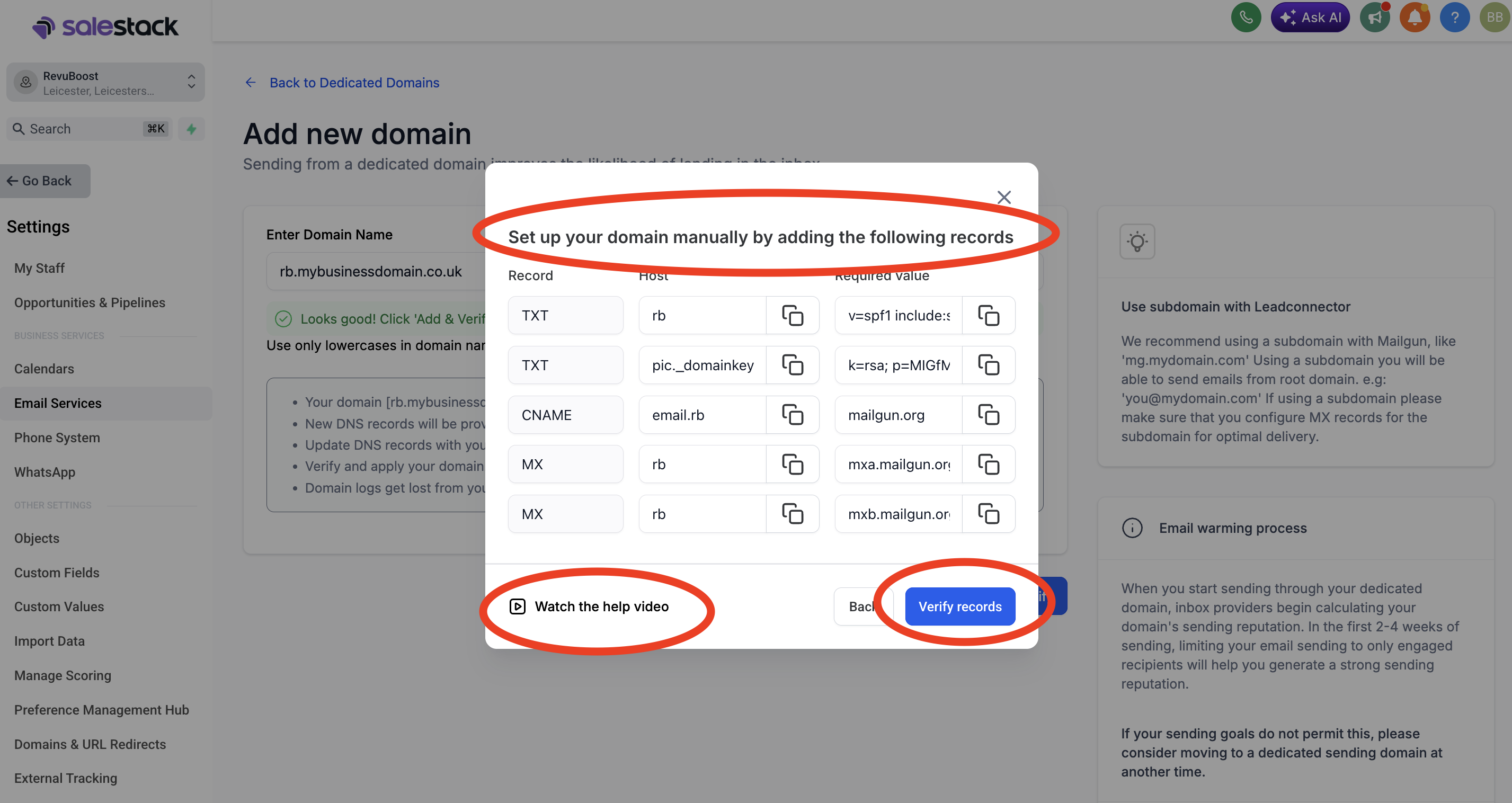Open the help question mark icon
The width and height of the screenshot is (1512, 803).
[x=1454, y=17]
